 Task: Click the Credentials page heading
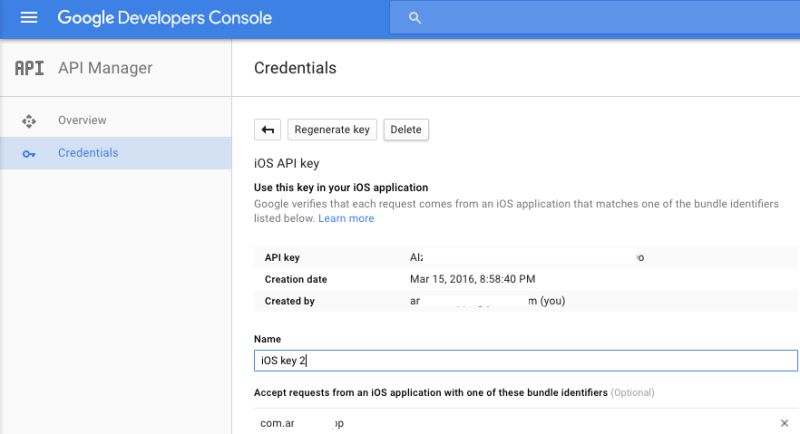point(295,68)
